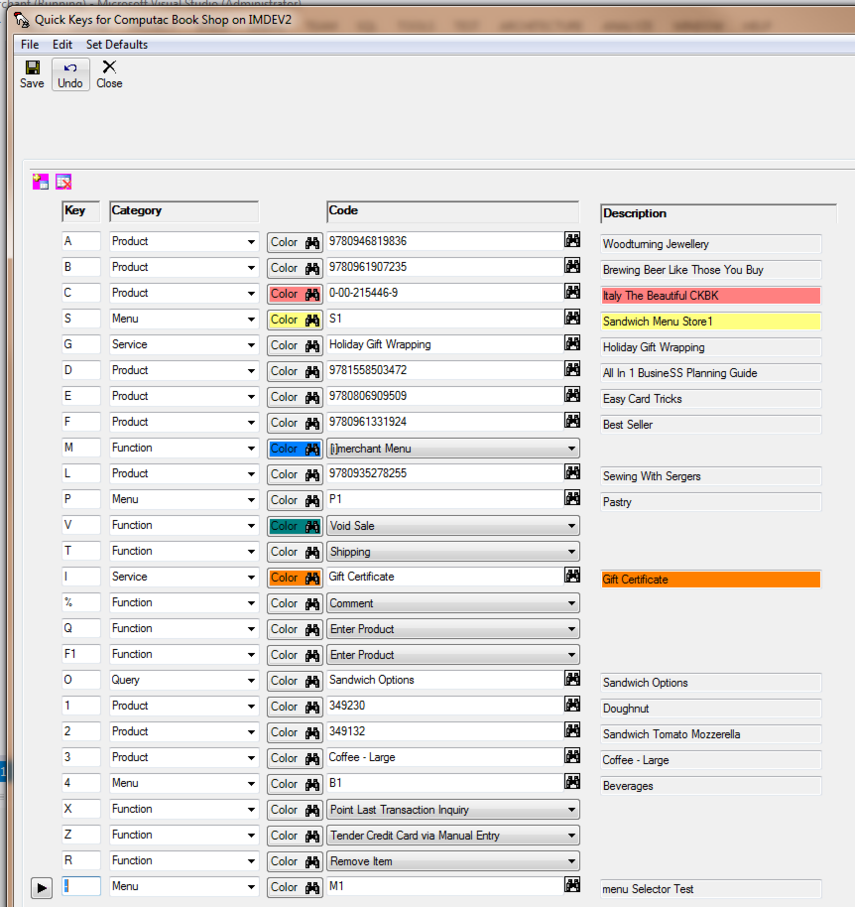
Task: Click binoculars lookup for code 9780961331924
Action: [572, 421]
